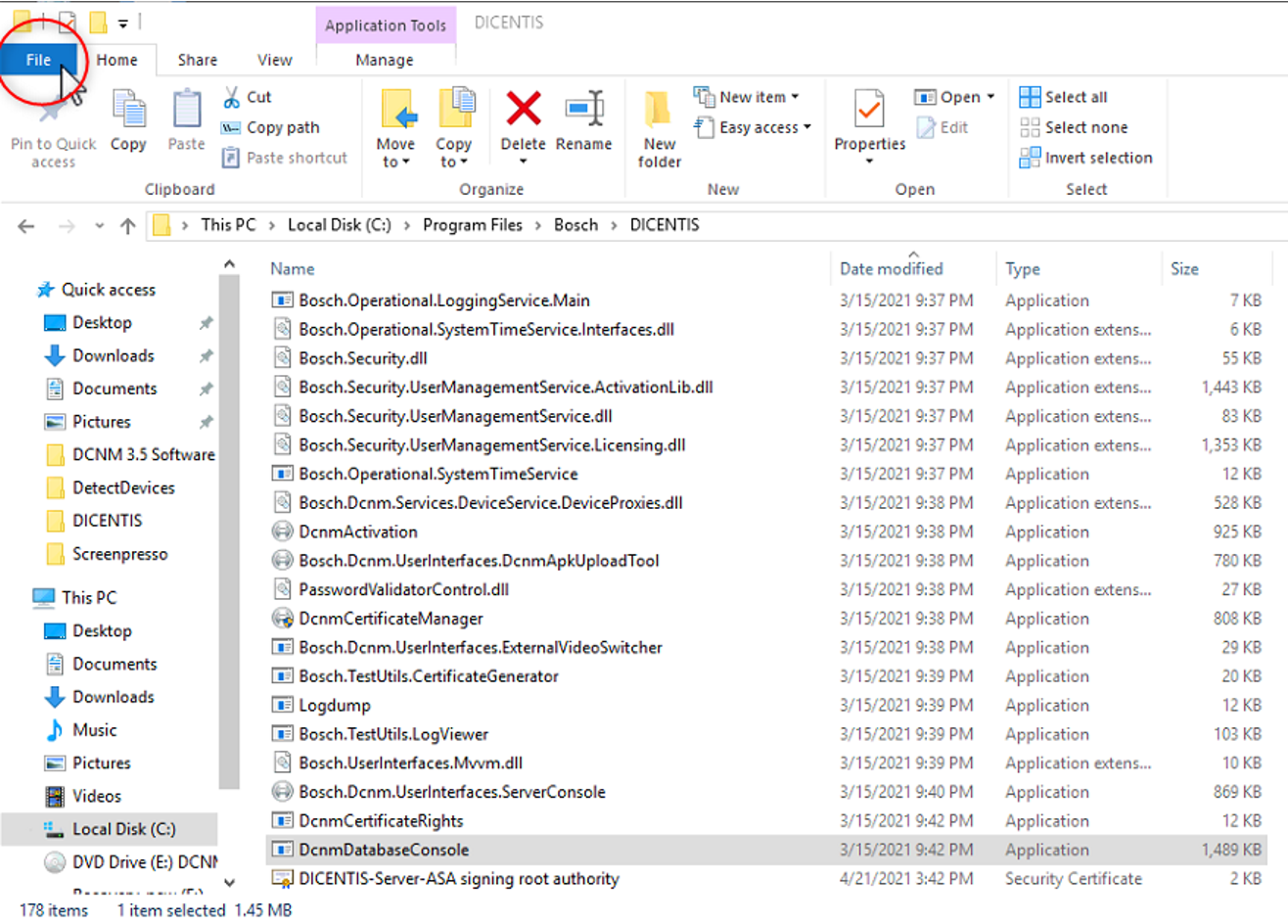1288x924 pixels.
Task: Select the PasswordValidatorControl.dll file icon
Action: click(x=282, y=590)
